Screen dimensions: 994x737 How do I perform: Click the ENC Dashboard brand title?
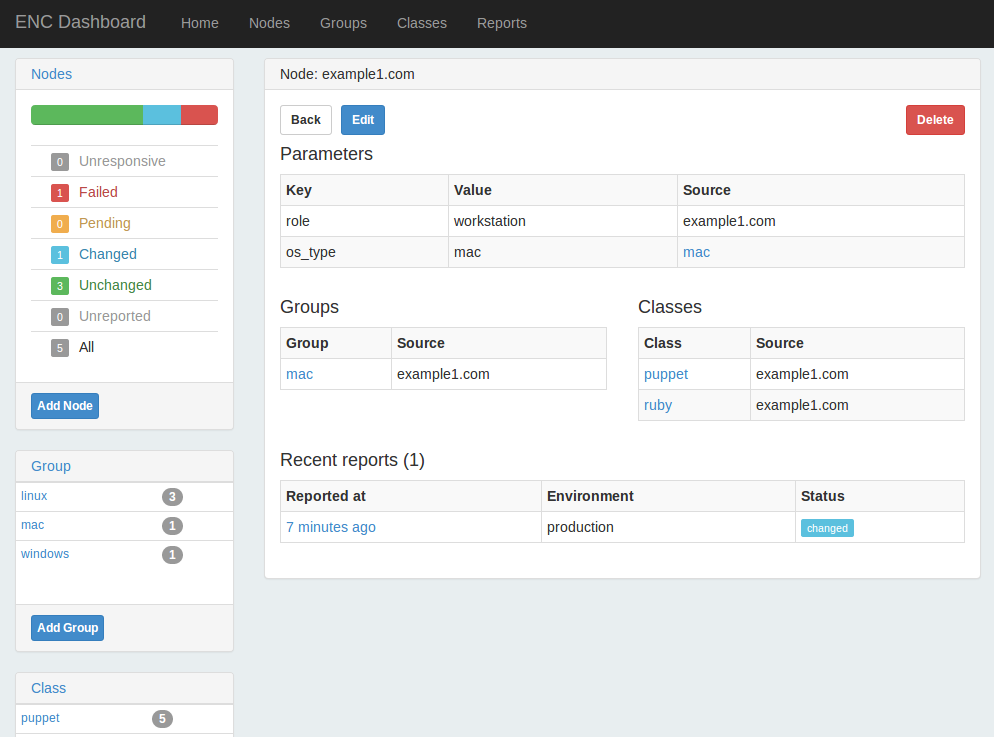tap(80, 22)
